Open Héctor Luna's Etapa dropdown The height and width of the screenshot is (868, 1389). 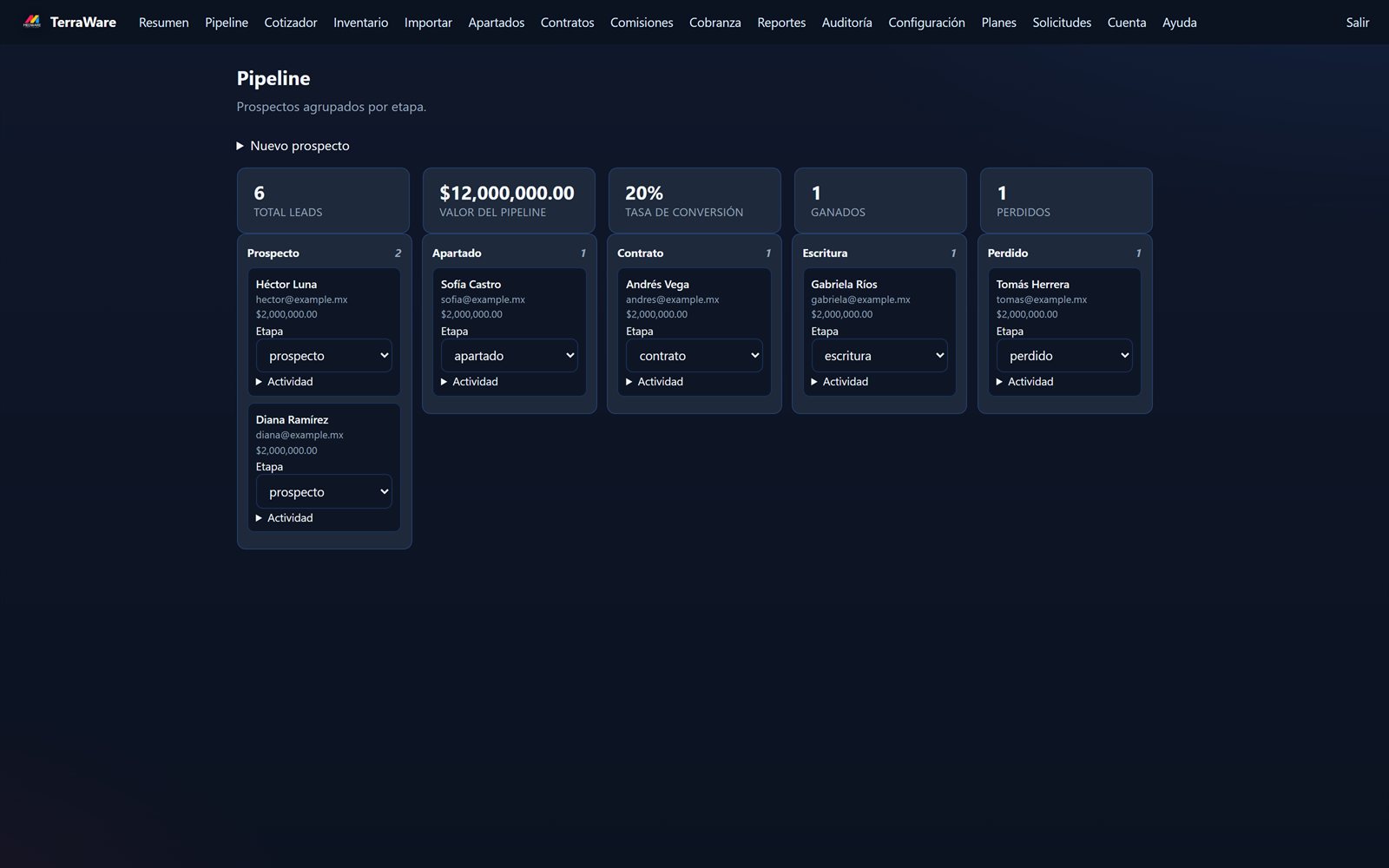pyautogui.click(x=324, y=356)
